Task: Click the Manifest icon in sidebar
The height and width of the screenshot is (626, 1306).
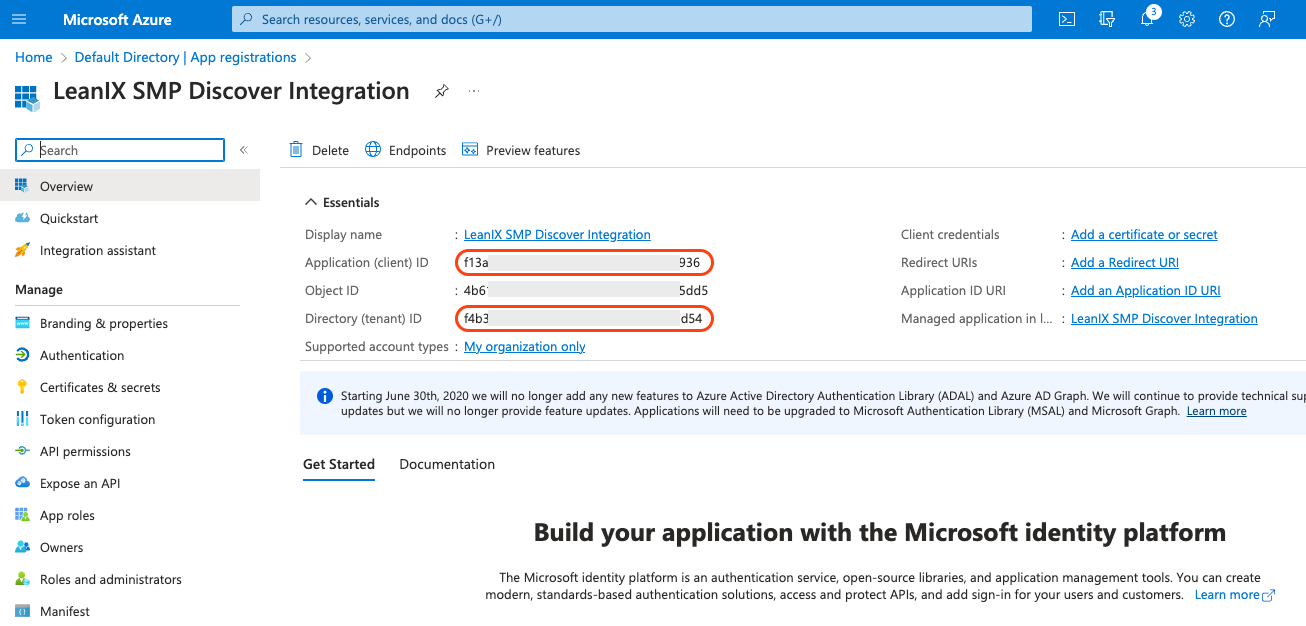Action: coord(22,611)
